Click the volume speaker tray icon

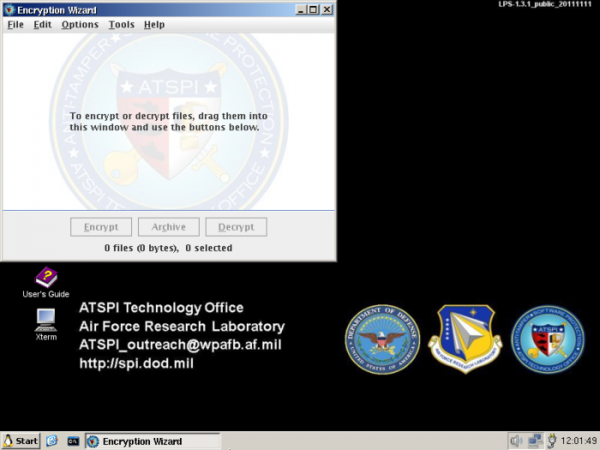coord(516,441)
